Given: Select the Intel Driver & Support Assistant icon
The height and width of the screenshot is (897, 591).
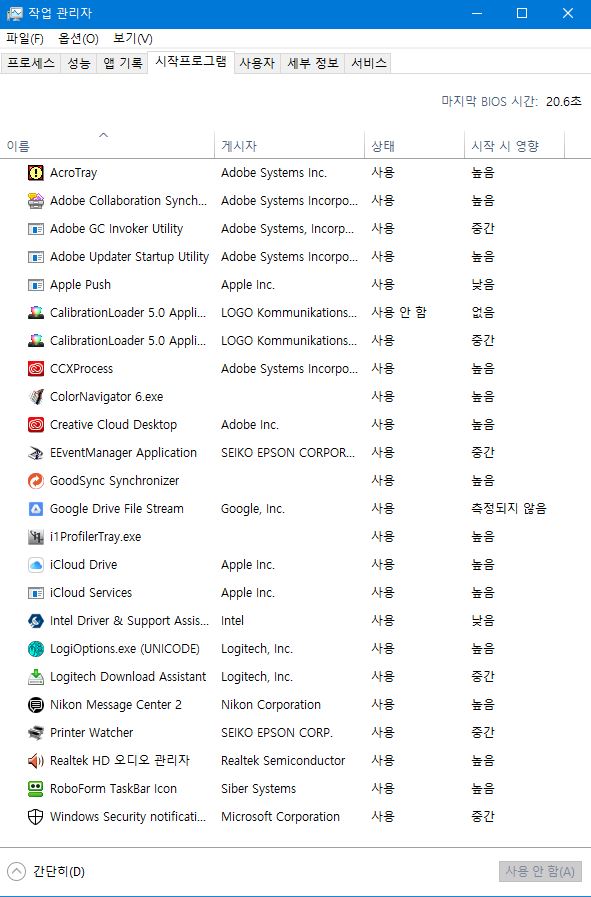Looking at the screenshot, I should point(35,621).
